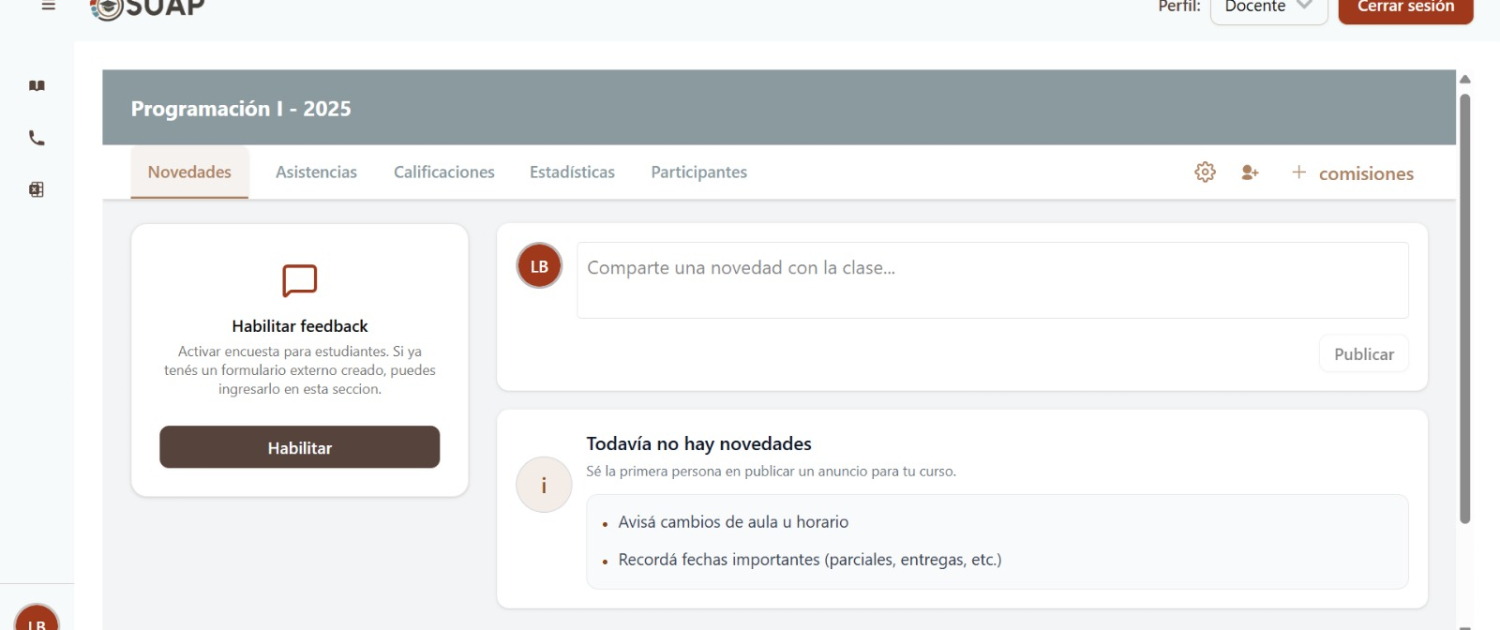The width and height of the screenshot is (1500, 630).
Task: Open the Calificaciones tab
Action: [x=444, y=172]
